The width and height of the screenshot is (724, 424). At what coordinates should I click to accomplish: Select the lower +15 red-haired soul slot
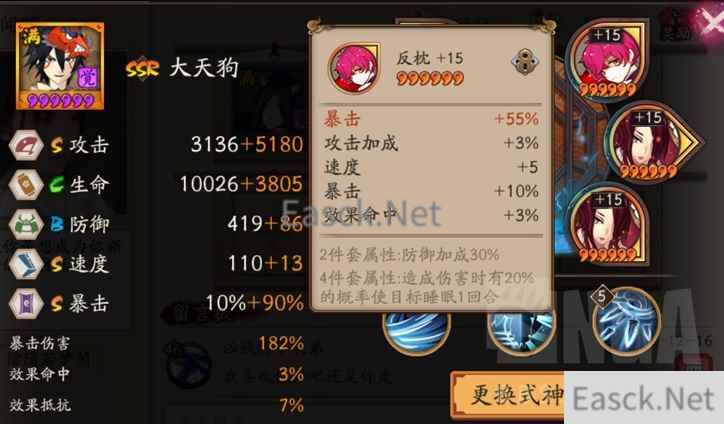(x=607, y=226)
